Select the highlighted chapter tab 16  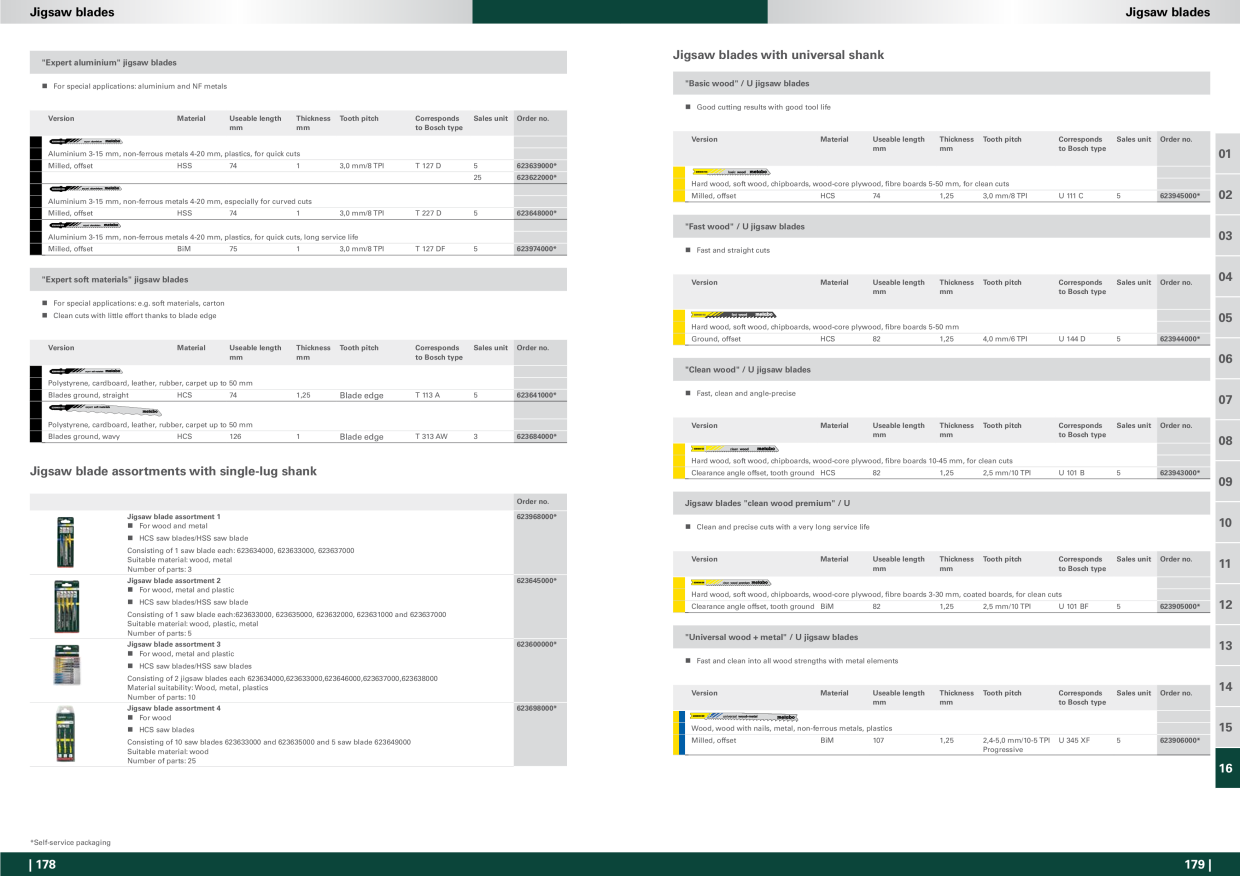1227,768
